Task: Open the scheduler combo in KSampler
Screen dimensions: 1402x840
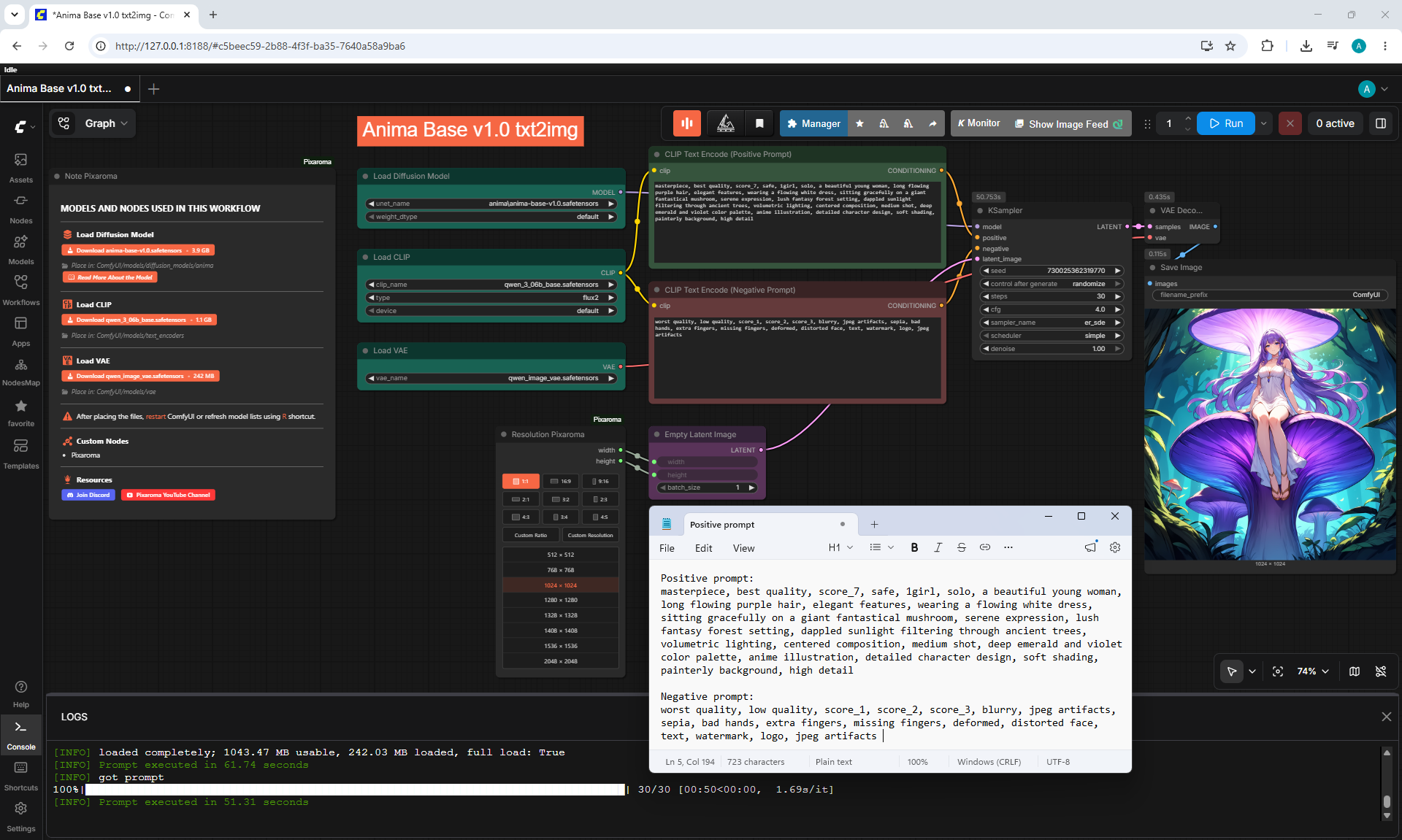Action: tap(1050, 336)
